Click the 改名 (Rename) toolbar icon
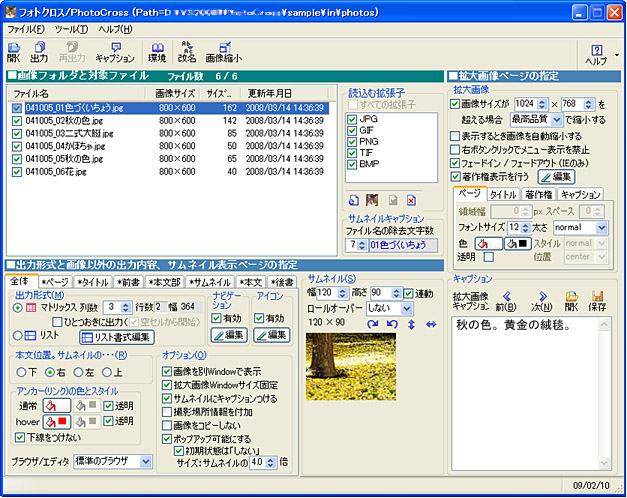The image size is (627, 498). pos(187,52)
